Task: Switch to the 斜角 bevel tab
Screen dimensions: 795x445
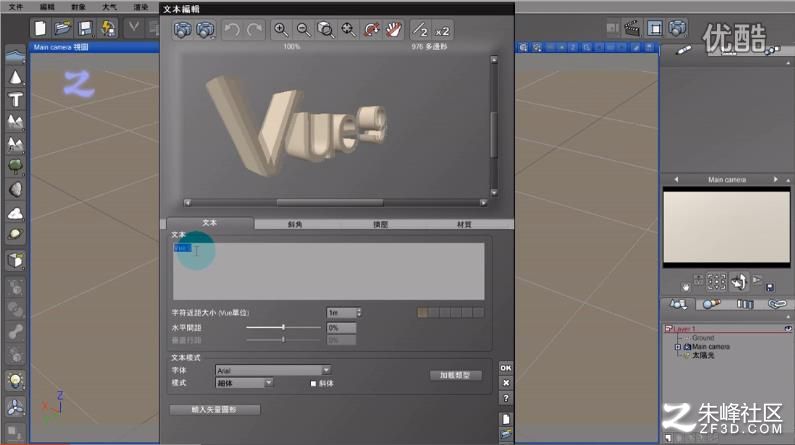Action: 295,224
